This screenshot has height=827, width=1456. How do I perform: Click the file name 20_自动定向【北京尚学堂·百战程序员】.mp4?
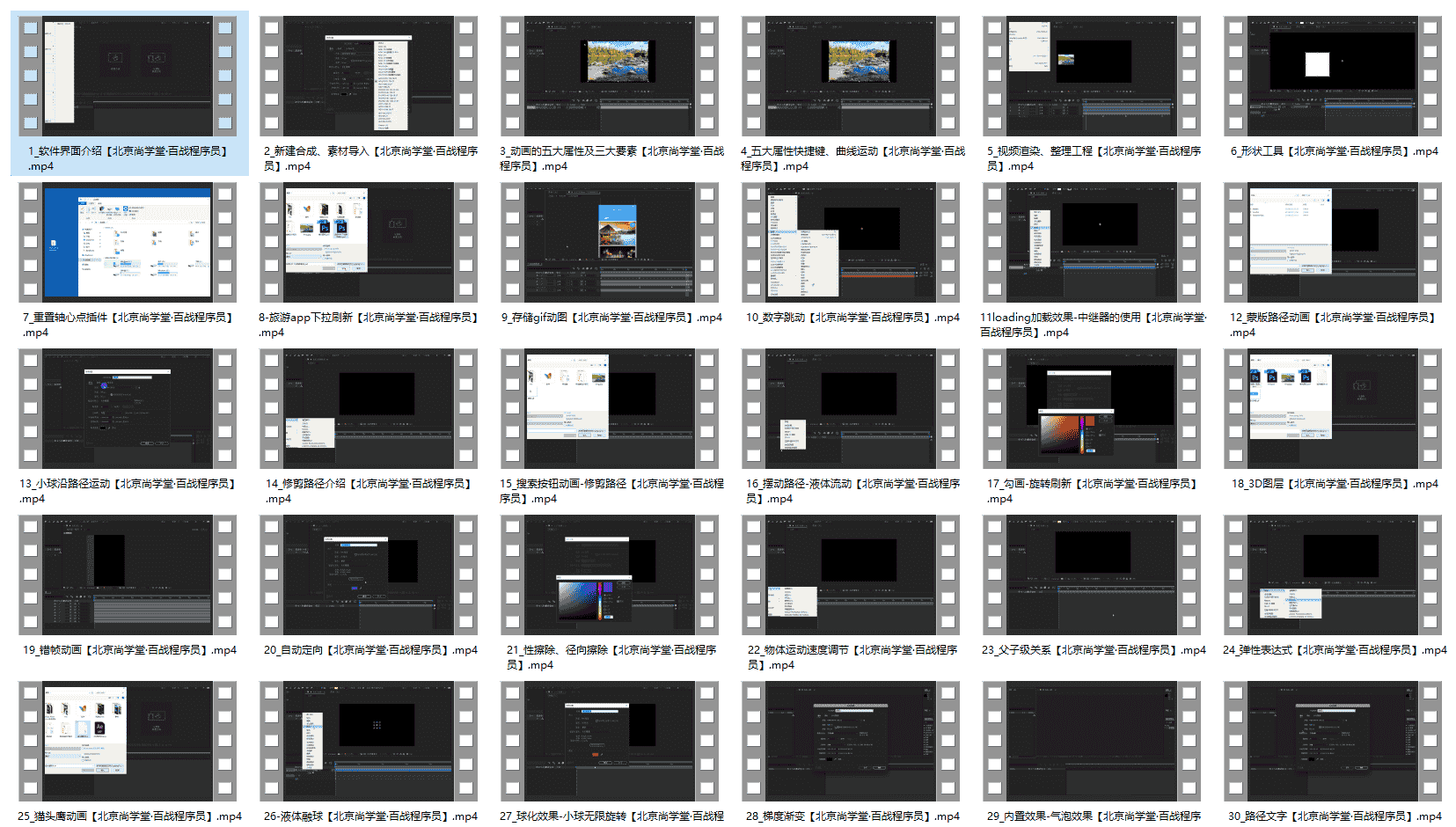[370, 650]
